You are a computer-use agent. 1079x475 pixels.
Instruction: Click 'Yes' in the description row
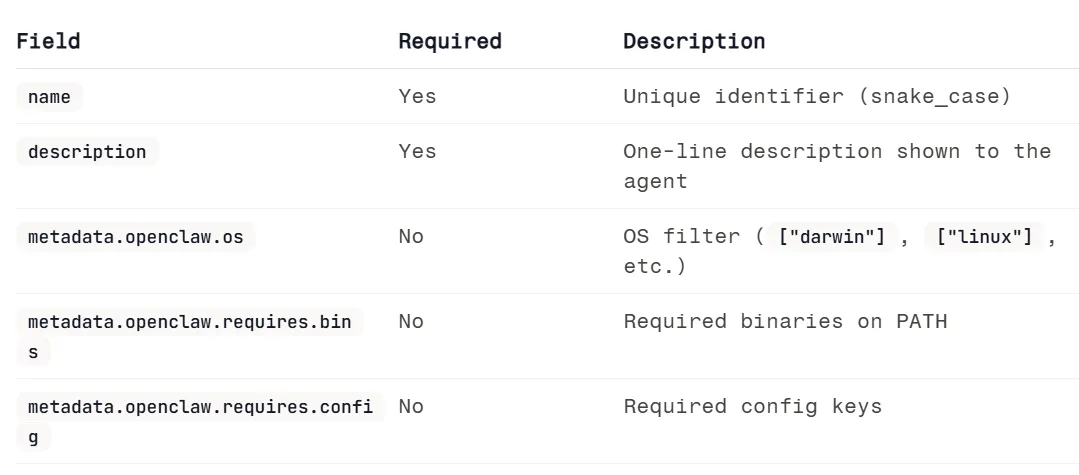pyautogui.click(x=417, y=151)
